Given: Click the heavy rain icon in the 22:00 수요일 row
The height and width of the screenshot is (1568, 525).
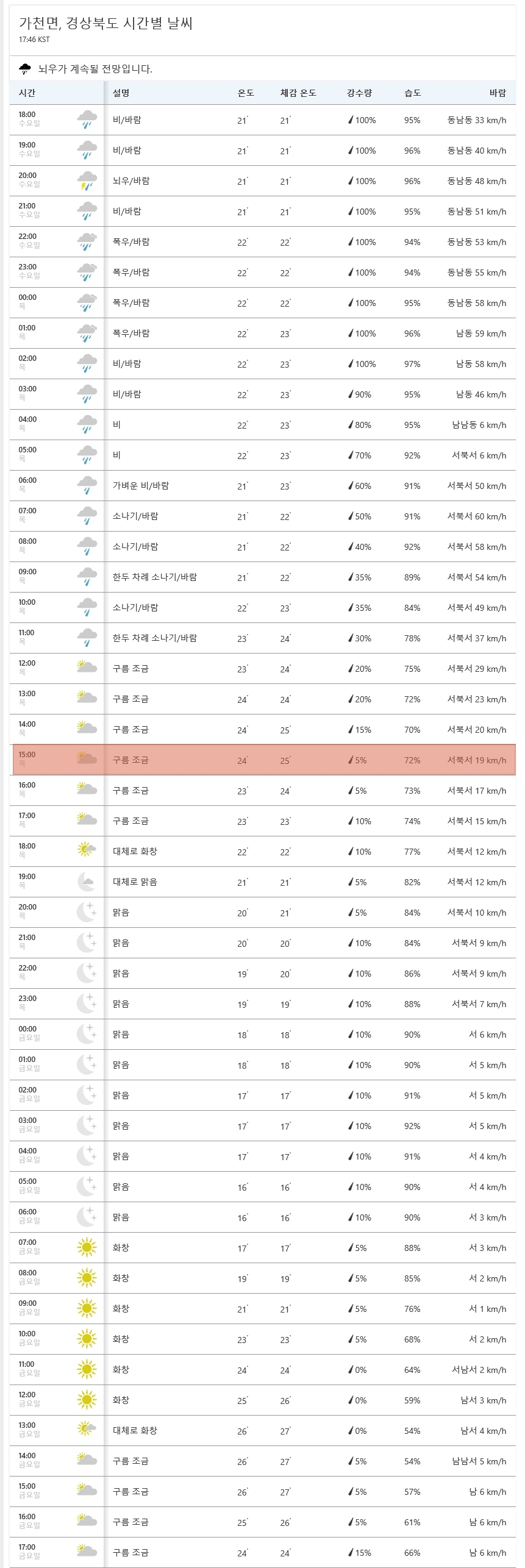Looking at the screenshot, I should 87,242.
